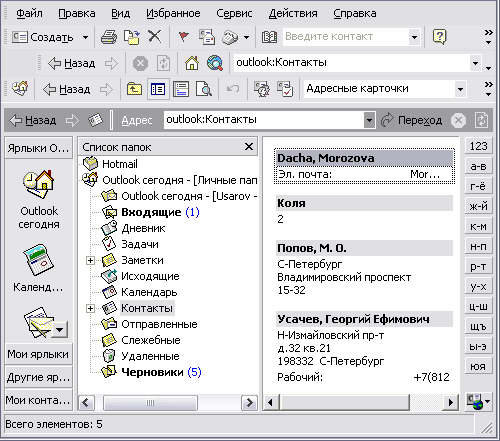Open the Создать button dropdown arrow
This screenshot has height=441, width=500.
pos(86,37)
